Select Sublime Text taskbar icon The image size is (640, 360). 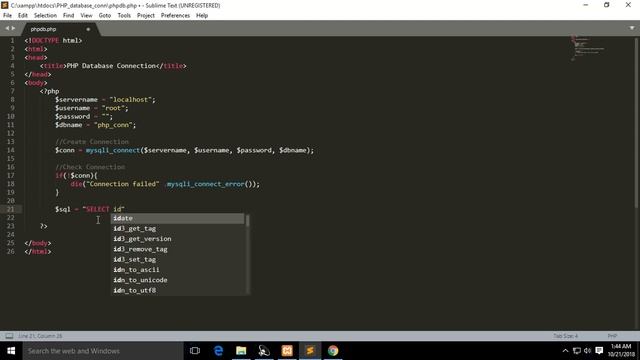pyautogui.click(x=310, y=351)
